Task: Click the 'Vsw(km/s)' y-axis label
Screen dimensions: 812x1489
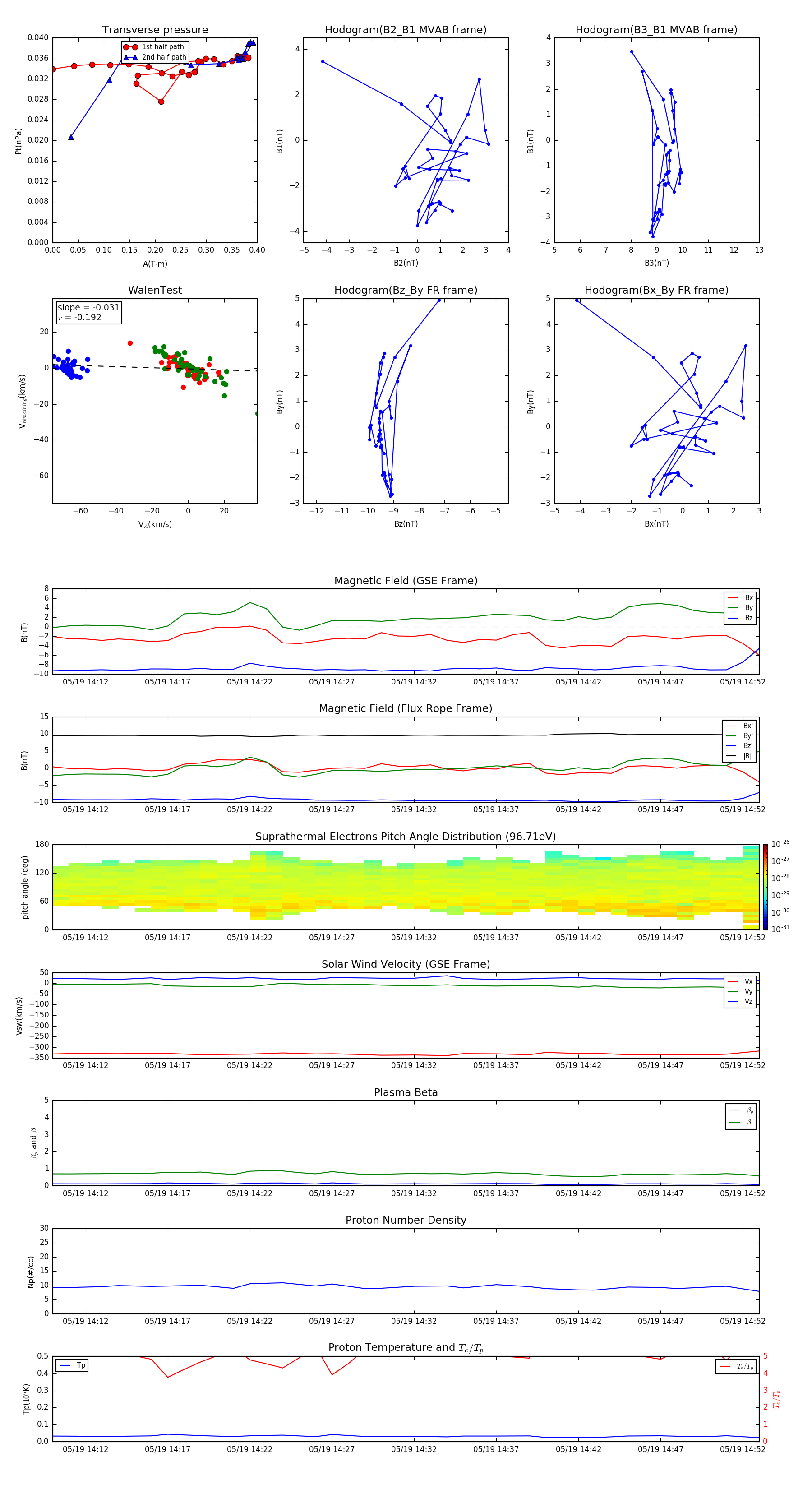Action: [19, 1016]
